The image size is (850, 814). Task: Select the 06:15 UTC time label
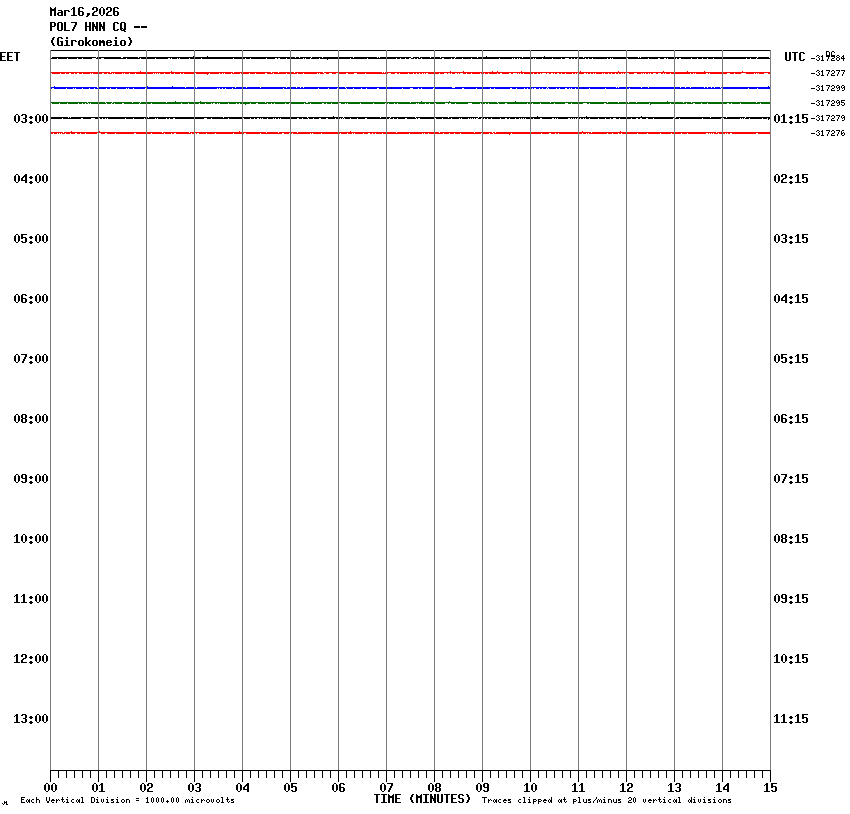(791, 419)
